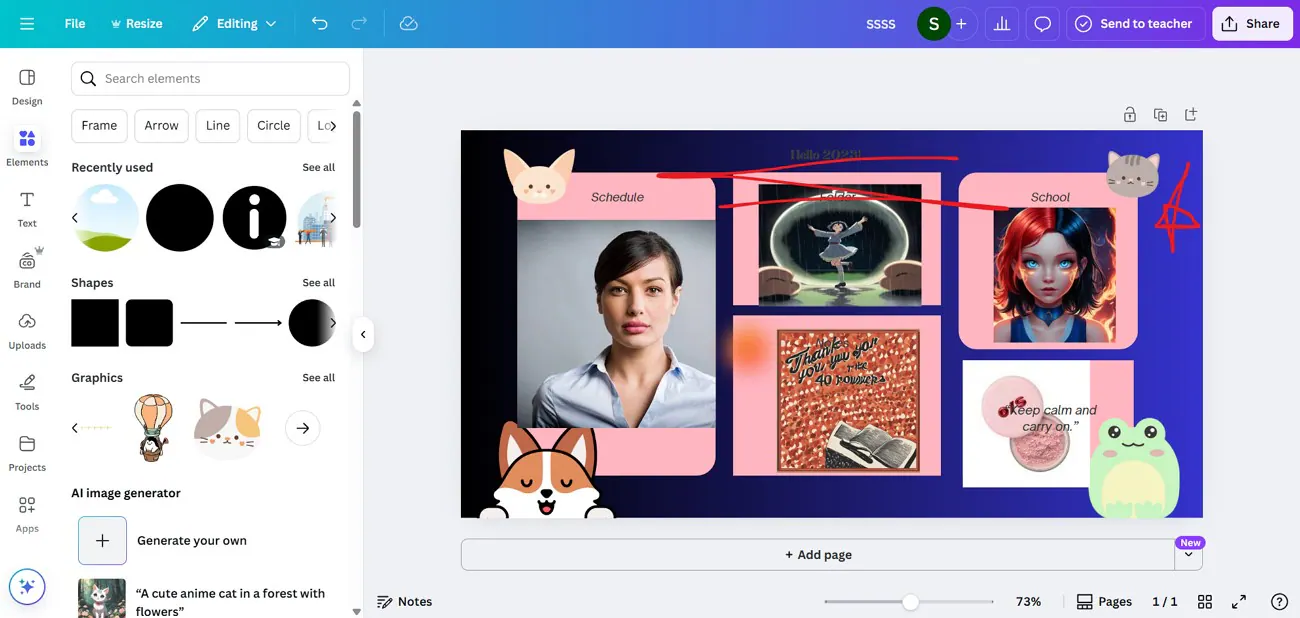Add new page icon above canvas
The width and height of the screenshot is (1300, 618).
[x=1191, y=115]
